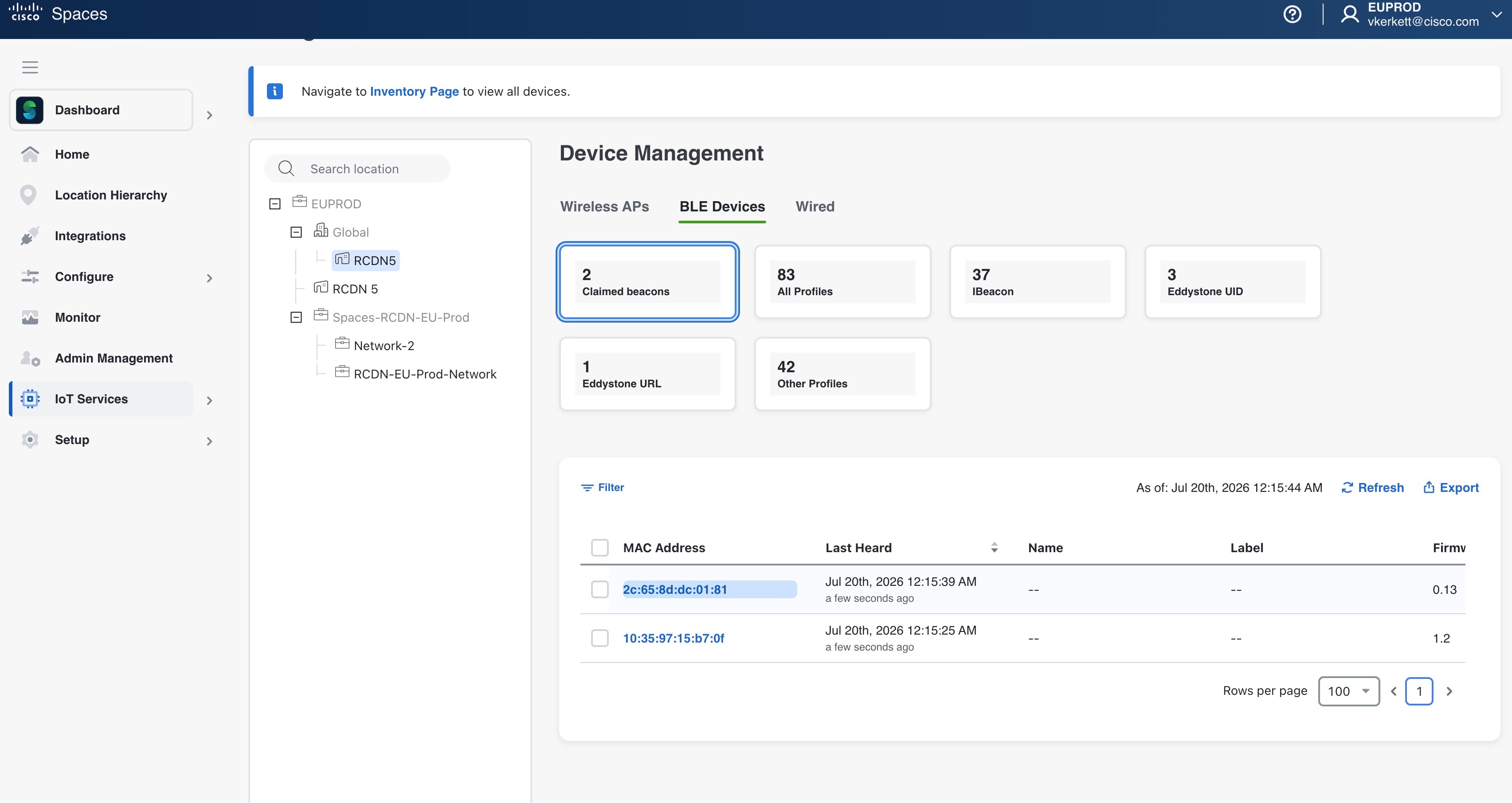This screenshot has width=1512, height=803.
Task: Click the page 1 number box
Action: (1419, 692)
